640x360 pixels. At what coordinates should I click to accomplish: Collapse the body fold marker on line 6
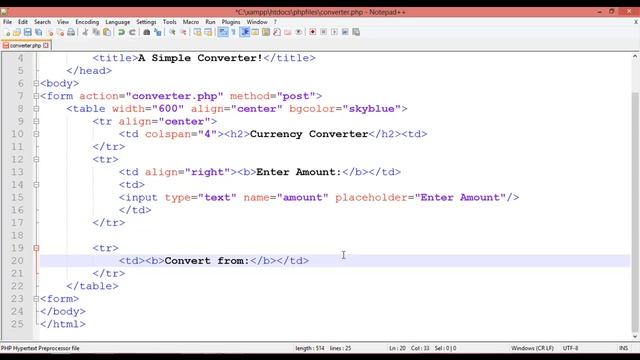(36, 83)
